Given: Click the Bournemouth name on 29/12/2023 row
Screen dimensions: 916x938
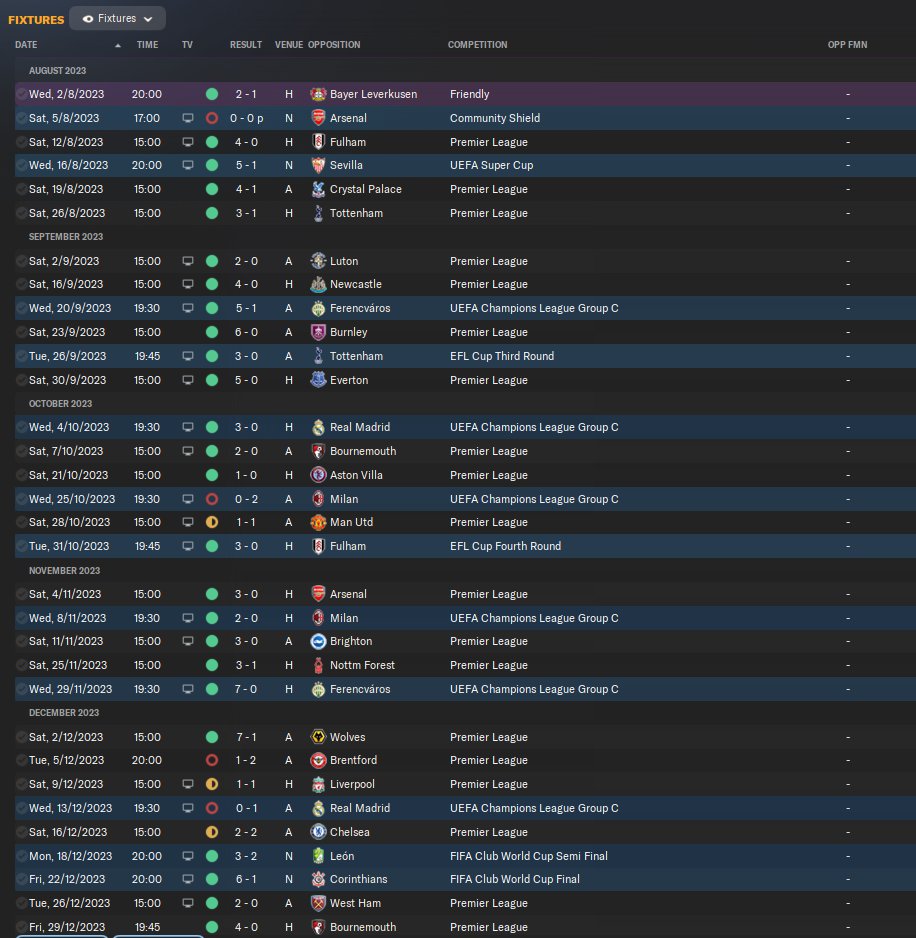Looking at the screenshot, I should click(363, 927).
